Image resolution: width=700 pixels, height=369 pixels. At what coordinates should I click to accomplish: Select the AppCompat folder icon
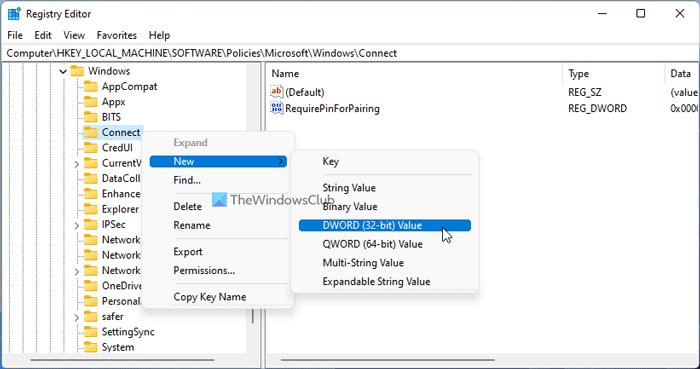coord(91,87)
